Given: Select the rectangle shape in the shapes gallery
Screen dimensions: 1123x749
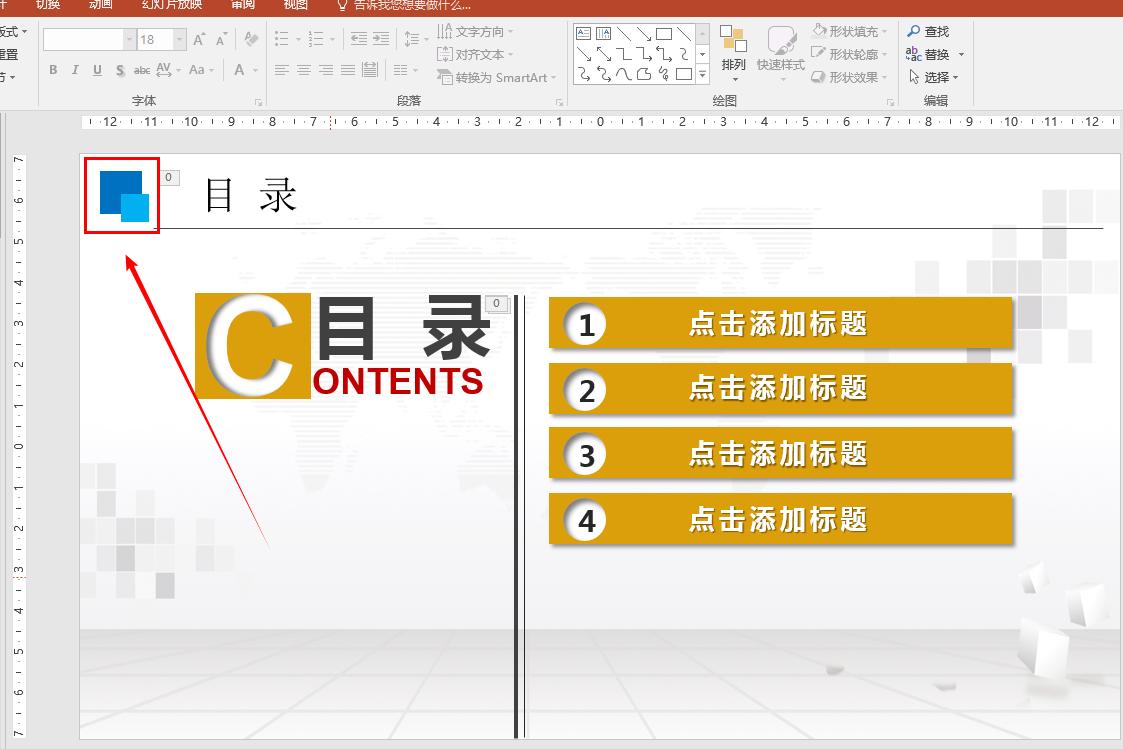Looking at the screenshot, I should [663, 33].
